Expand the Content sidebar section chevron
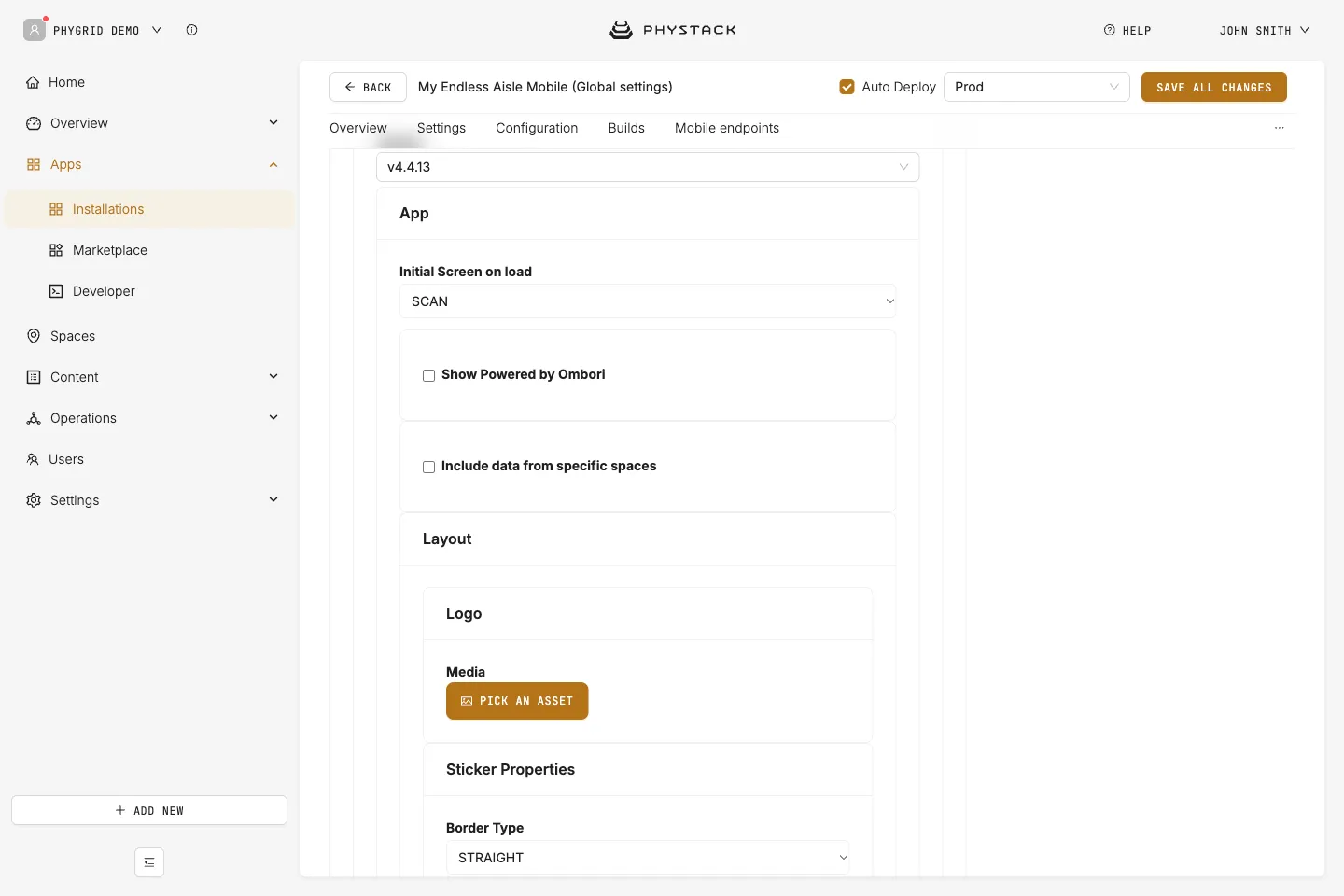The width and height of the screenshot is (1344, 896). tap(273, 377)
